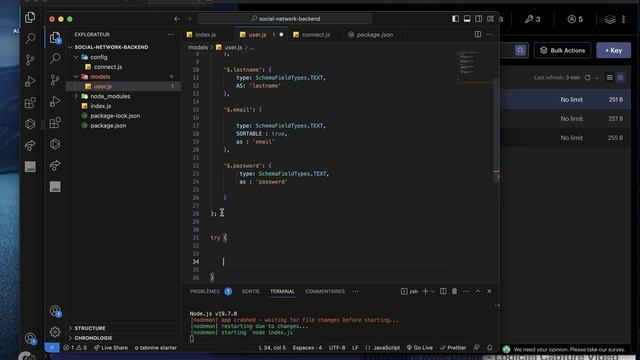The image size is (640, 360).
Task: Collapse the models folder
Action: pyautogui.click(x=76, y=77)
